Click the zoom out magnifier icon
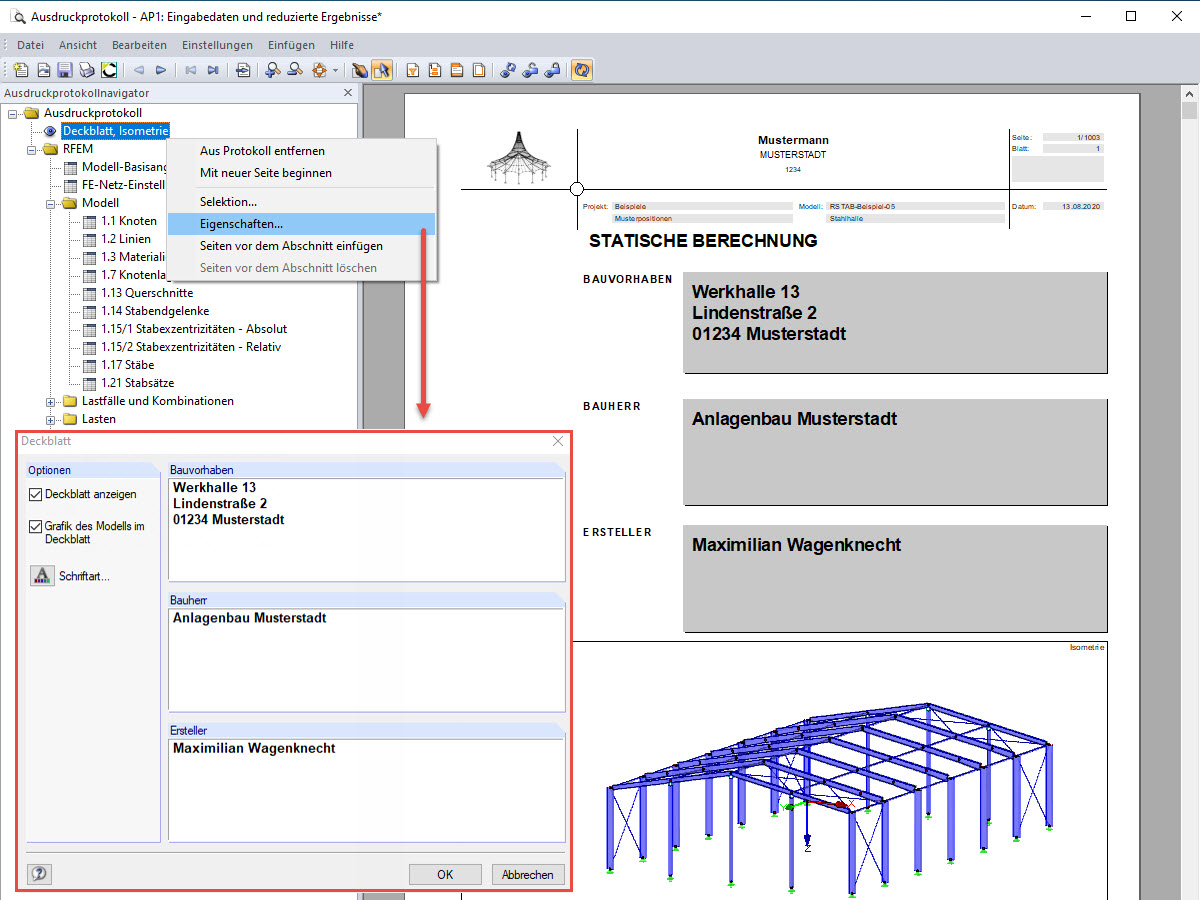The height and width of the screenshot is (900, 1200). pyautogui.click(x=295, y=70)
